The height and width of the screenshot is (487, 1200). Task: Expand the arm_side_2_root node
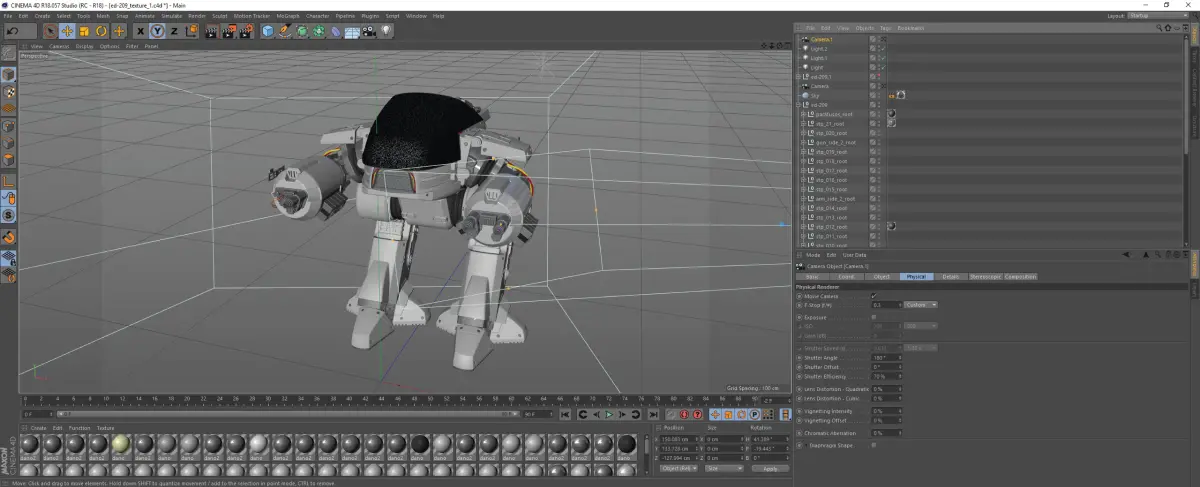(x=803, y=198)
